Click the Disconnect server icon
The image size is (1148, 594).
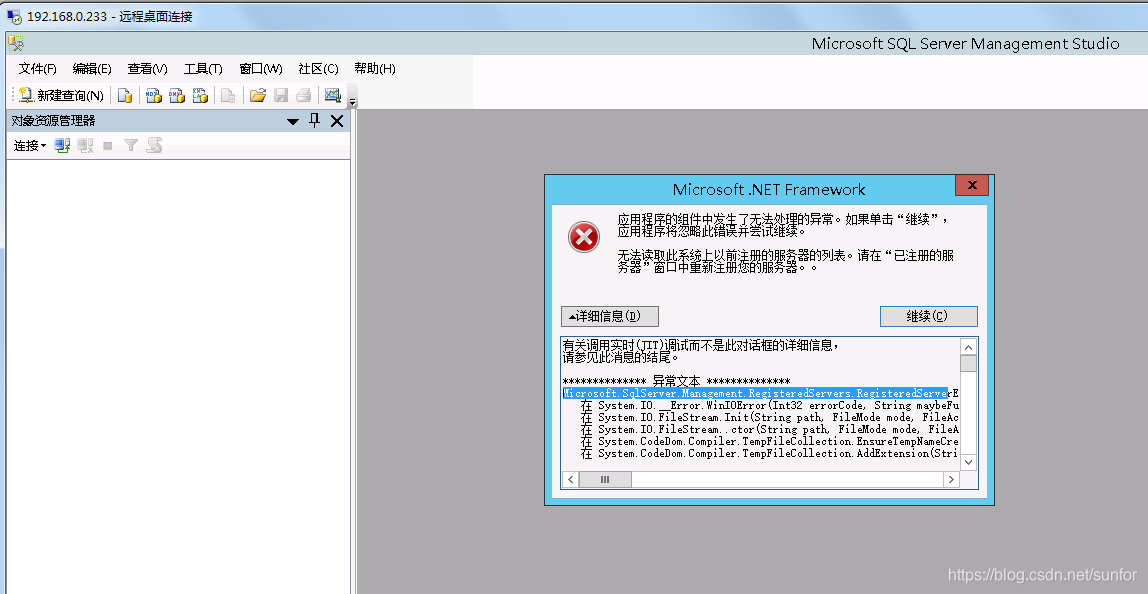point(86,146)
